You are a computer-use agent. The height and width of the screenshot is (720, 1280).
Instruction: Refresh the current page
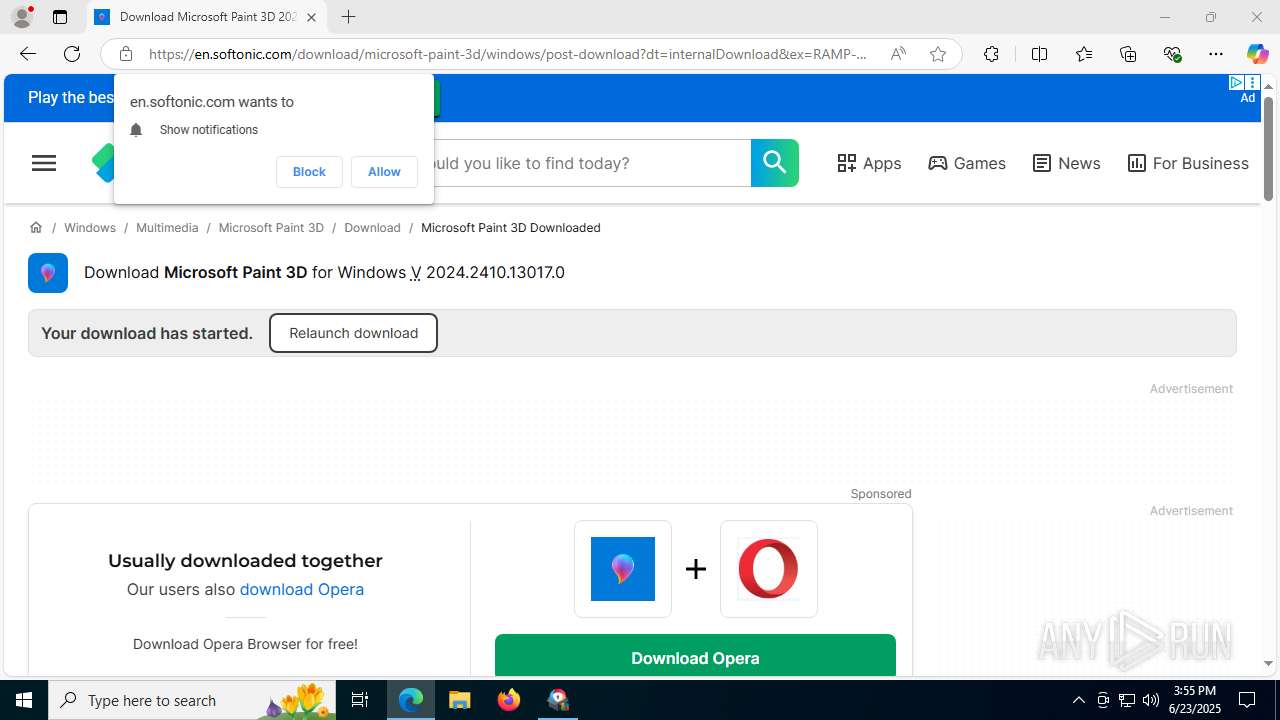72,54
